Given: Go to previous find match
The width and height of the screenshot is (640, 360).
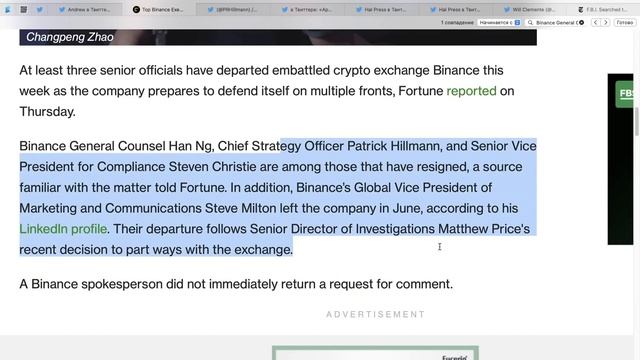Looking at the screenshot, I should 595,22.
